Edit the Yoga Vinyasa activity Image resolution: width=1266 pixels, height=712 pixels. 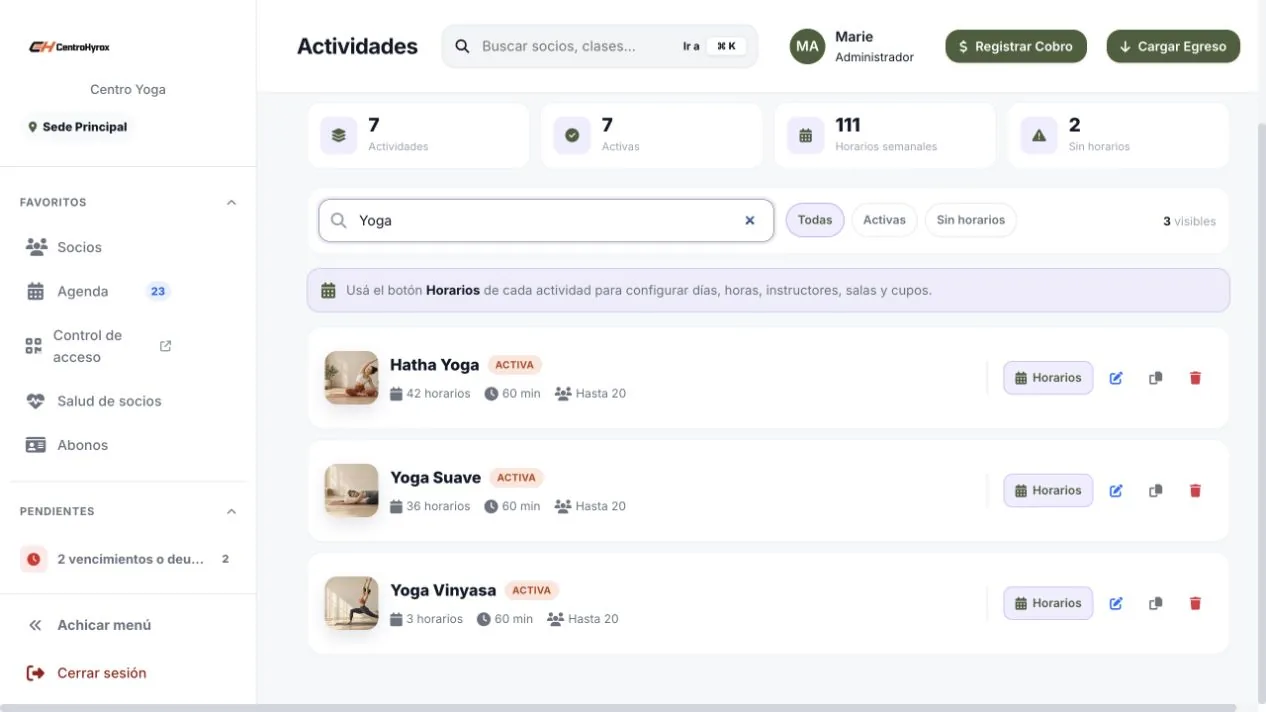[x=1116, y=604]
